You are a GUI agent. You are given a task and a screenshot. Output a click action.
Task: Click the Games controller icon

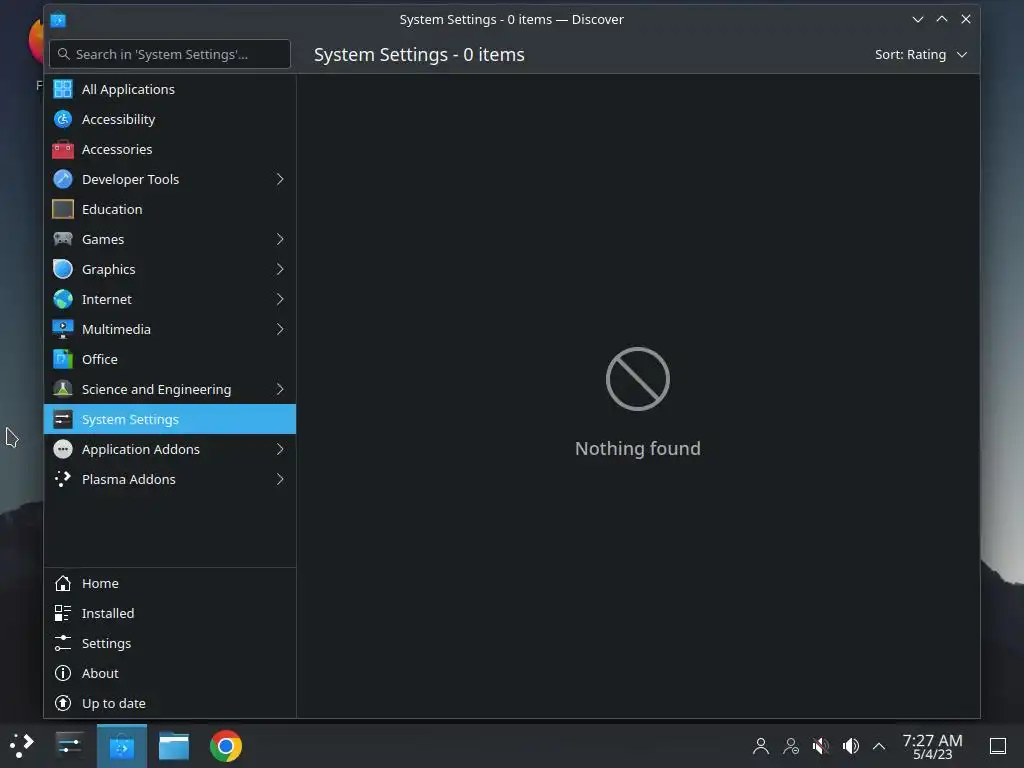click(63, 239)
